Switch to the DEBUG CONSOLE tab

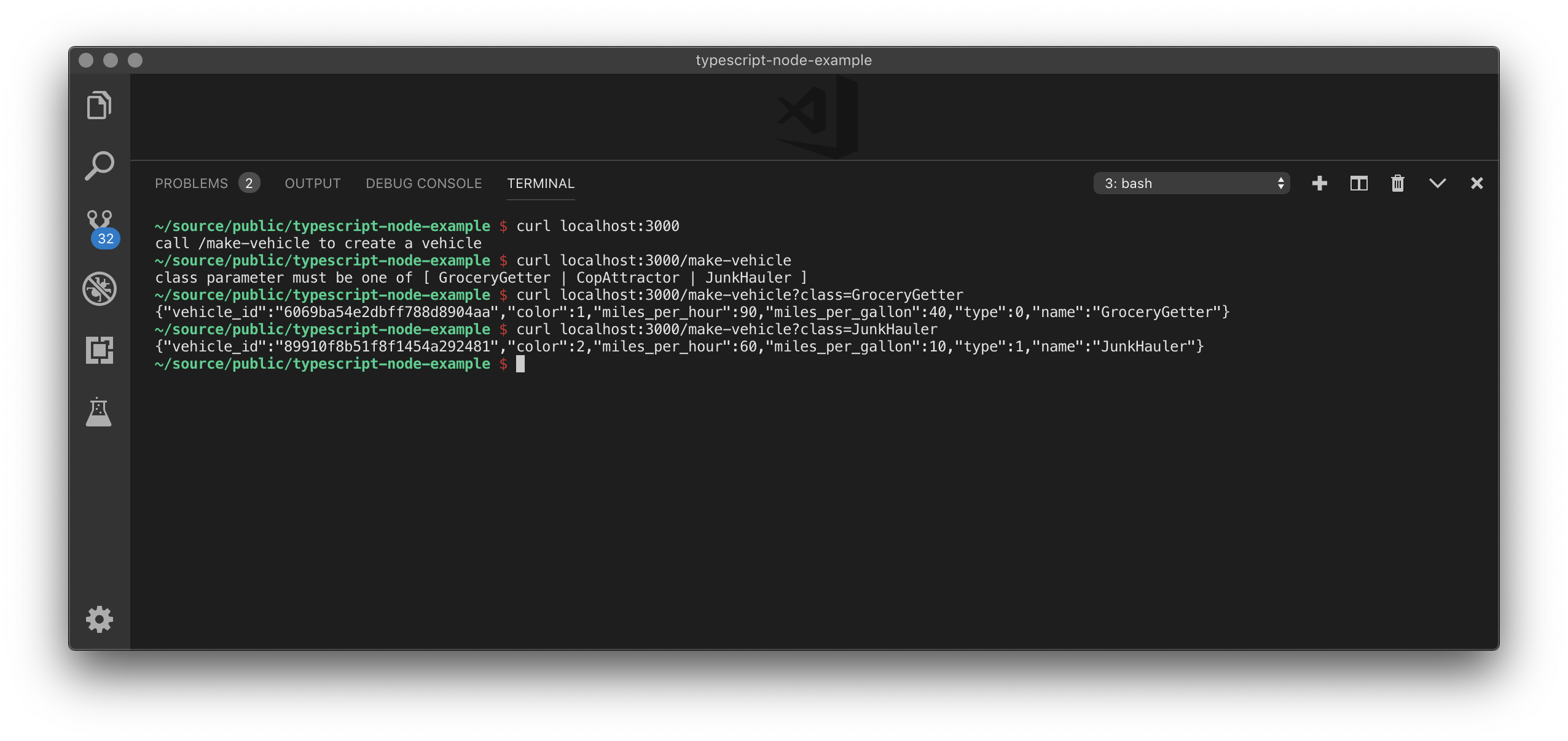(423, 183)
